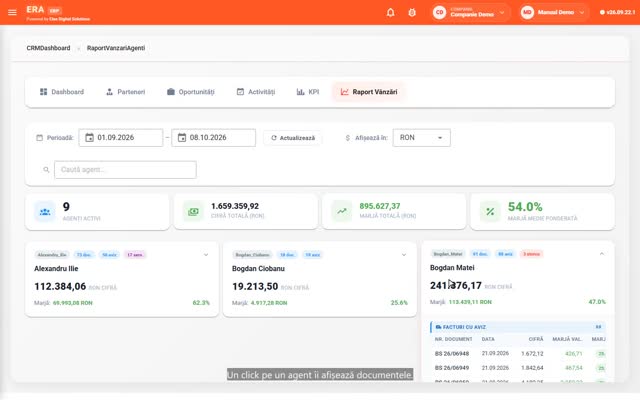The width and height of the screenshot is (640, 400).
Task: Click the MD user avatar
Action: coord(527,12)
